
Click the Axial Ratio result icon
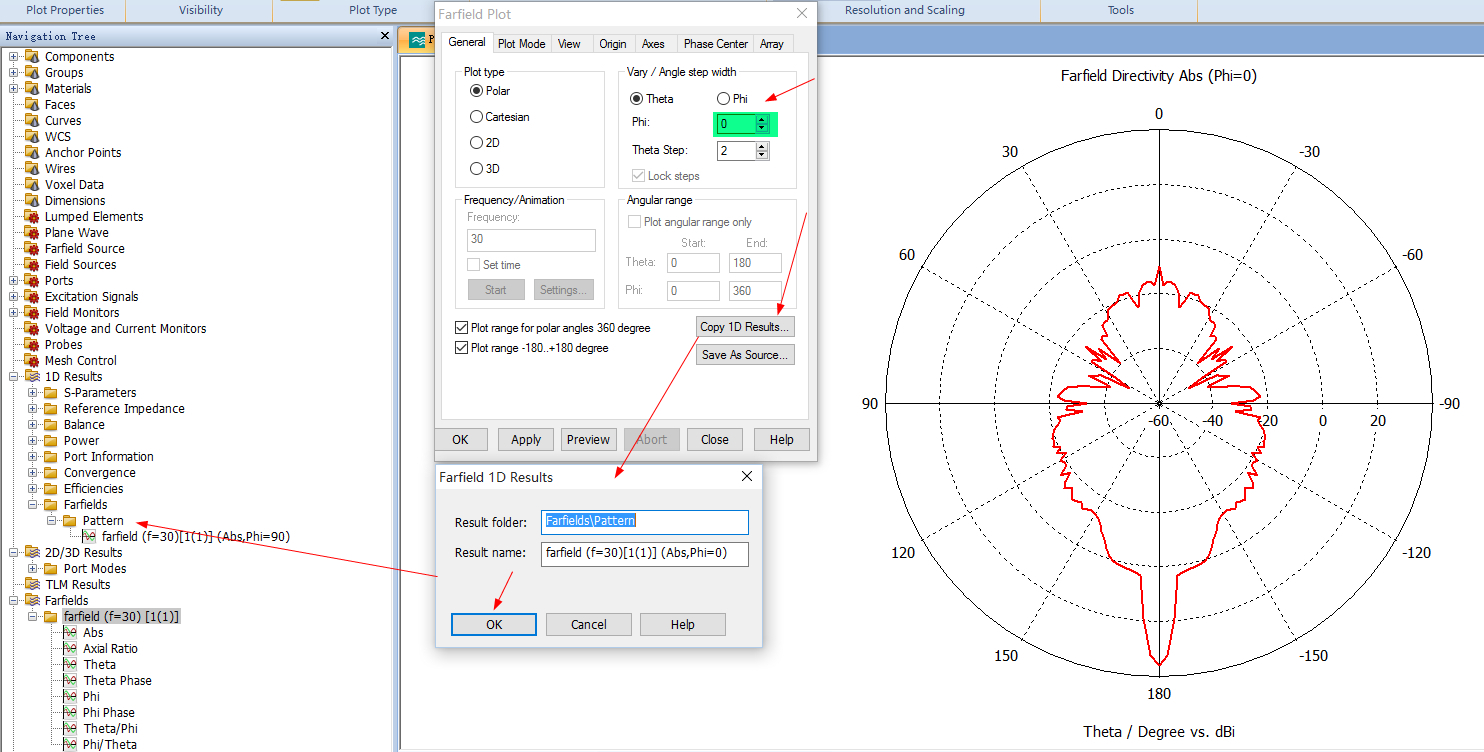[x=70, y=649]
